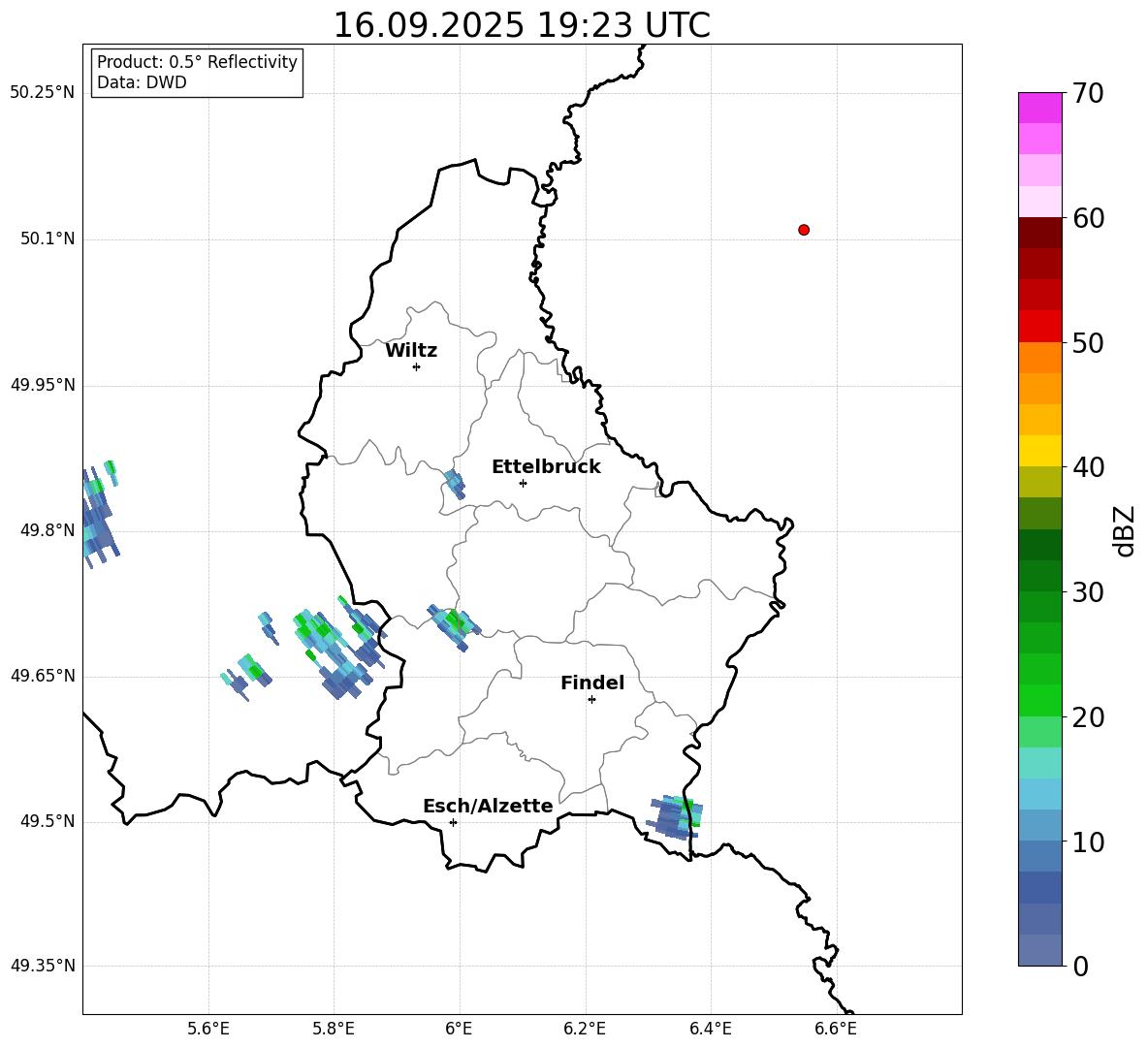Pick the bright red colorbar segment above 50
Screen dimensions: 1148x1048
click(x=1039, y=326)
